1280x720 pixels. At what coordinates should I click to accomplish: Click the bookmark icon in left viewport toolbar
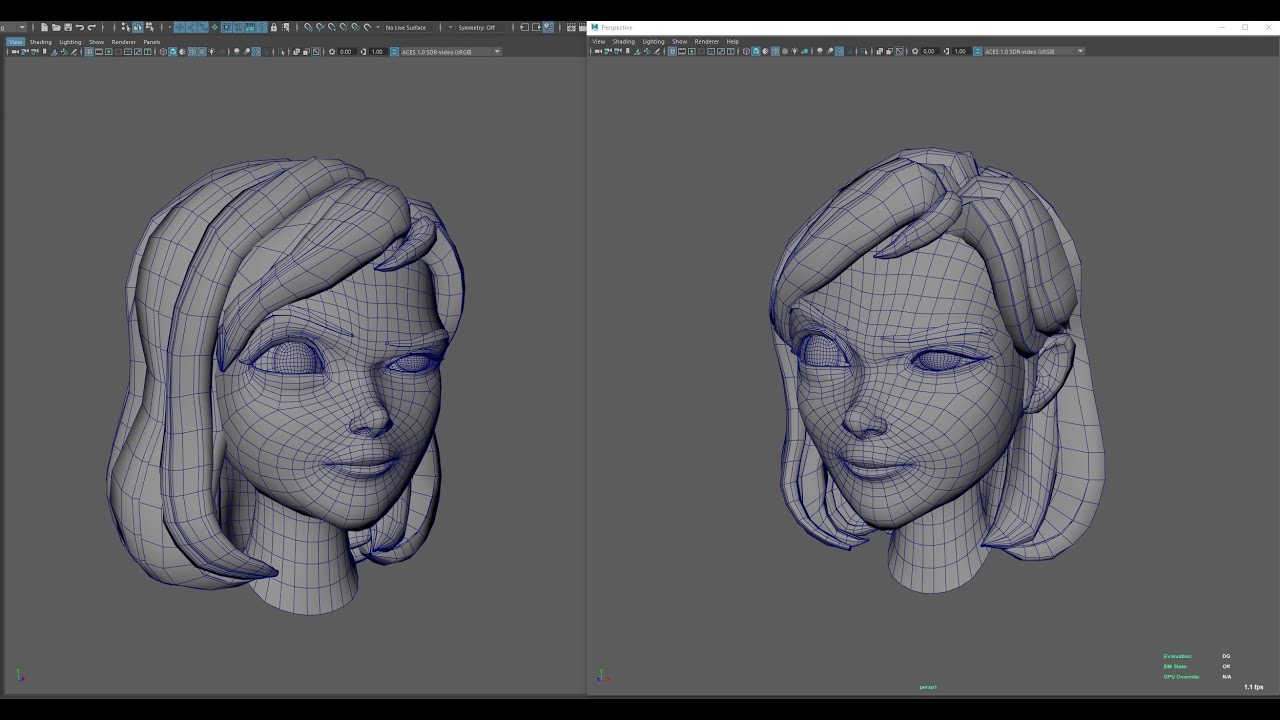[x=45, y=51]
